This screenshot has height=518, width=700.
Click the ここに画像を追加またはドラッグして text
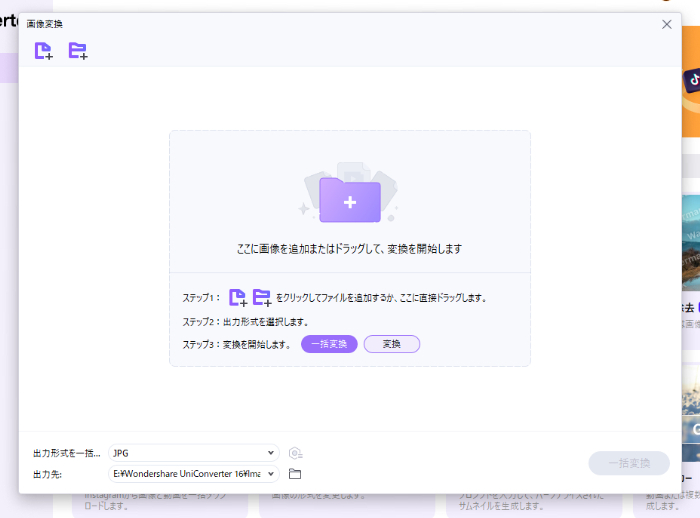(350, 249)
